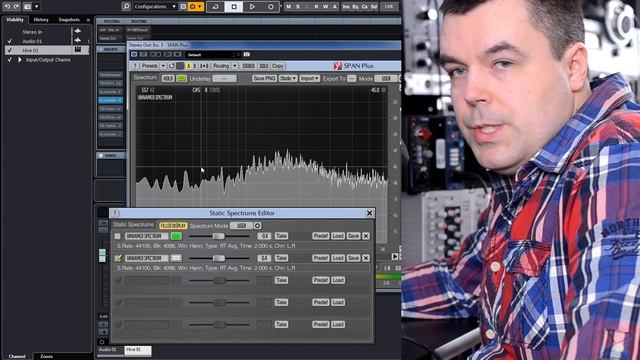Open the dropdown arrow next to Routing
The width and height of the screenshot is (640, 360).
click(x=235, y=66)
